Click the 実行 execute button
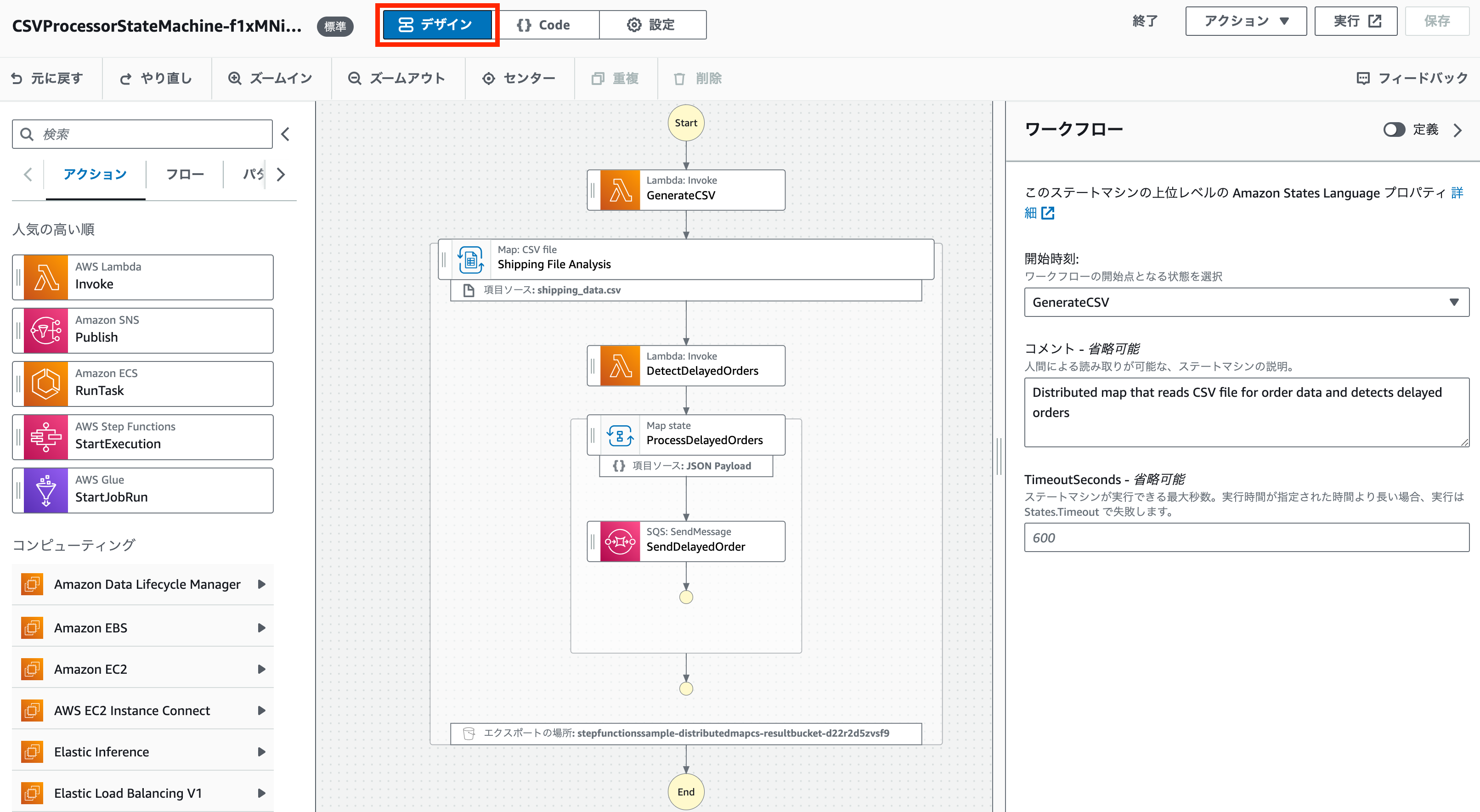1480x812 pixels. coord(1356,21)
